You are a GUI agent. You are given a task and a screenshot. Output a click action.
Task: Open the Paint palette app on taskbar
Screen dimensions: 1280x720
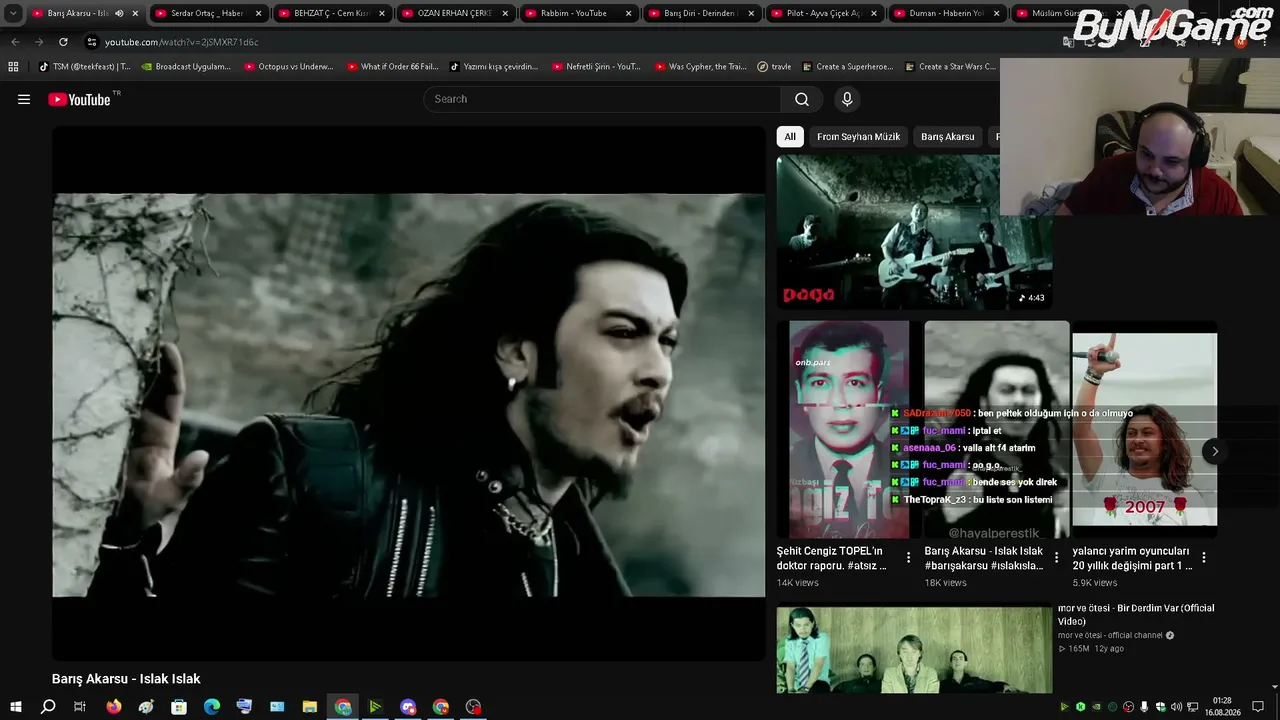click(146, 707)
